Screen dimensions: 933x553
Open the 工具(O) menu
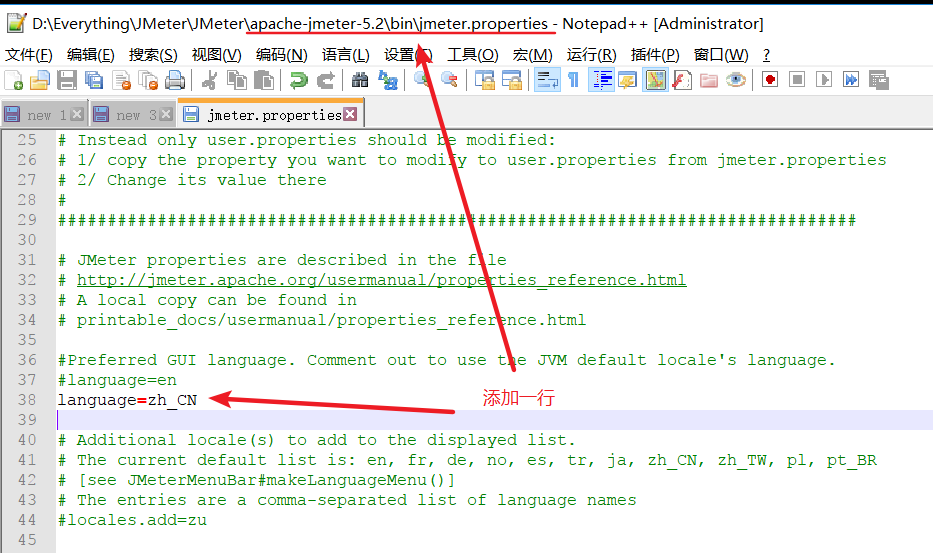click(x=472, y=55)
